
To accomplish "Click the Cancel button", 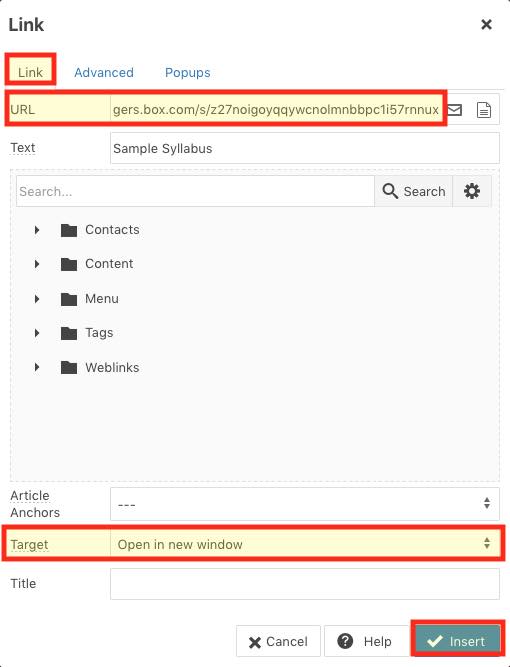I will [x=278, y=641].
